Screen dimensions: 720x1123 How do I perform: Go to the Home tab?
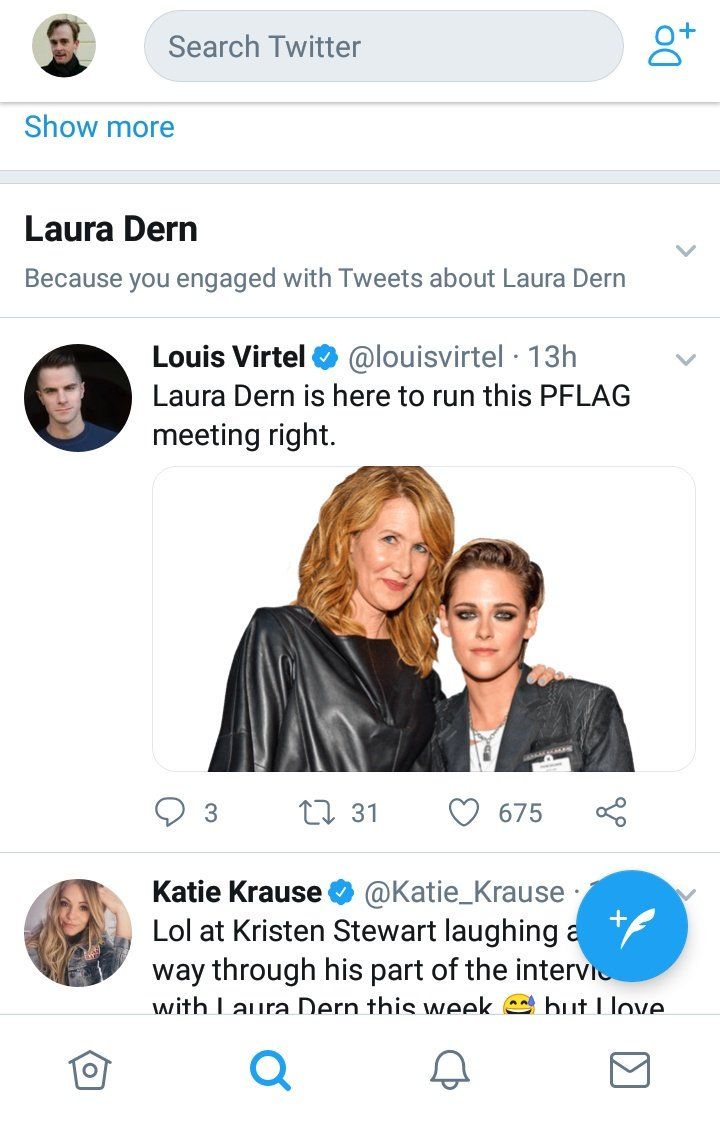click(x=90, y=1070)
